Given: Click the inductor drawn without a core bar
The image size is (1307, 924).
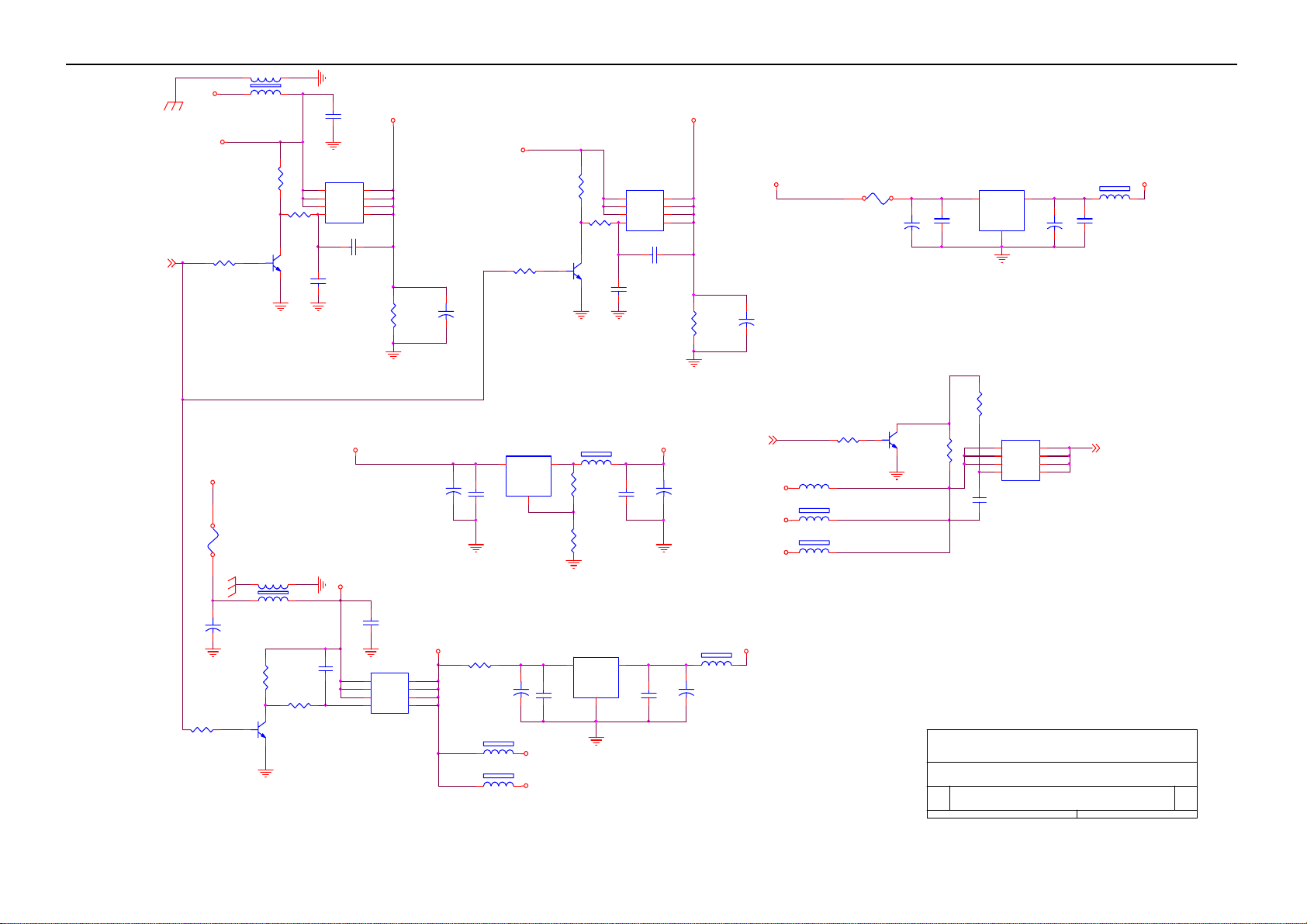Looking at the screenshot, I should [814, 487].
